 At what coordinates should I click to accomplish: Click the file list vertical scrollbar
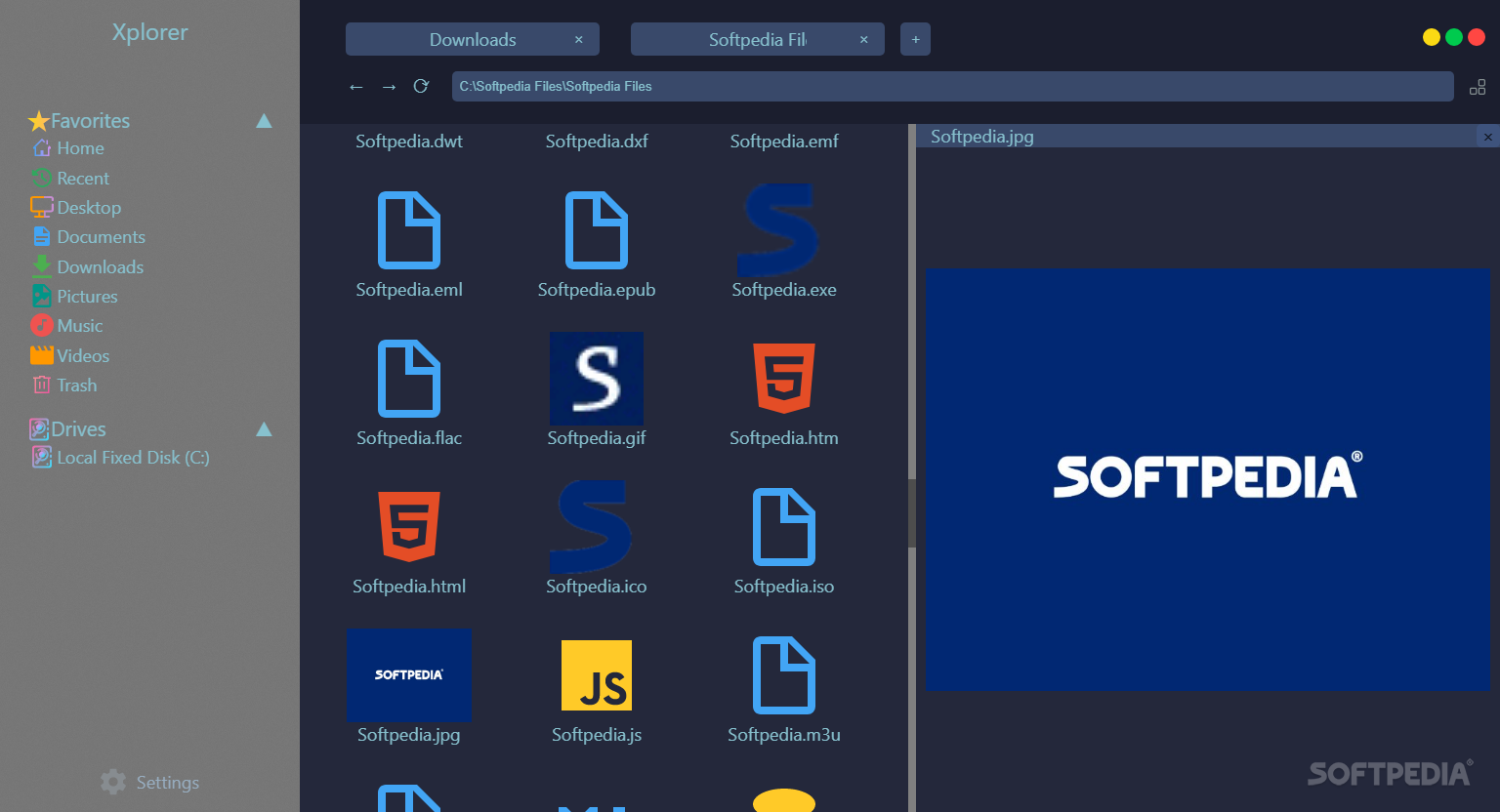tap(912, 513)
